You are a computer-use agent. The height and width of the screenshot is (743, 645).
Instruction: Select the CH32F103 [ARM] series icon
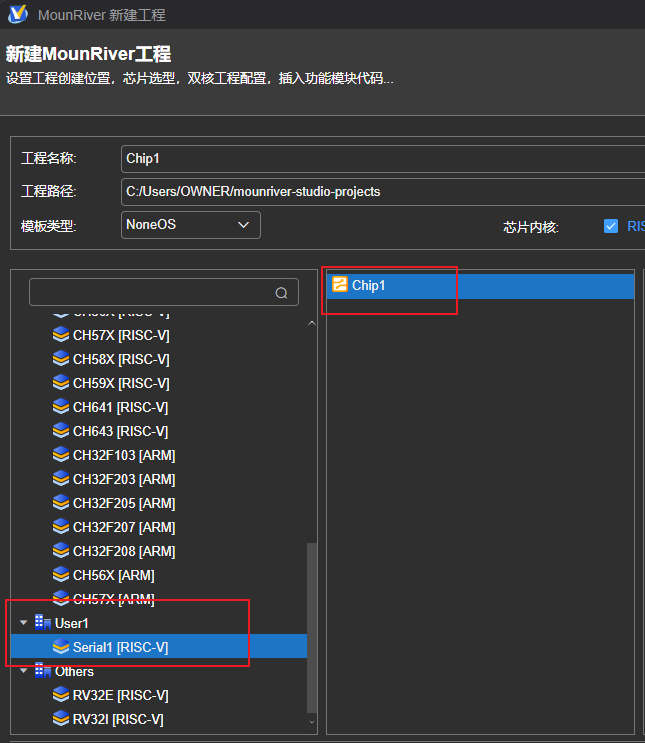click(61, 455)
